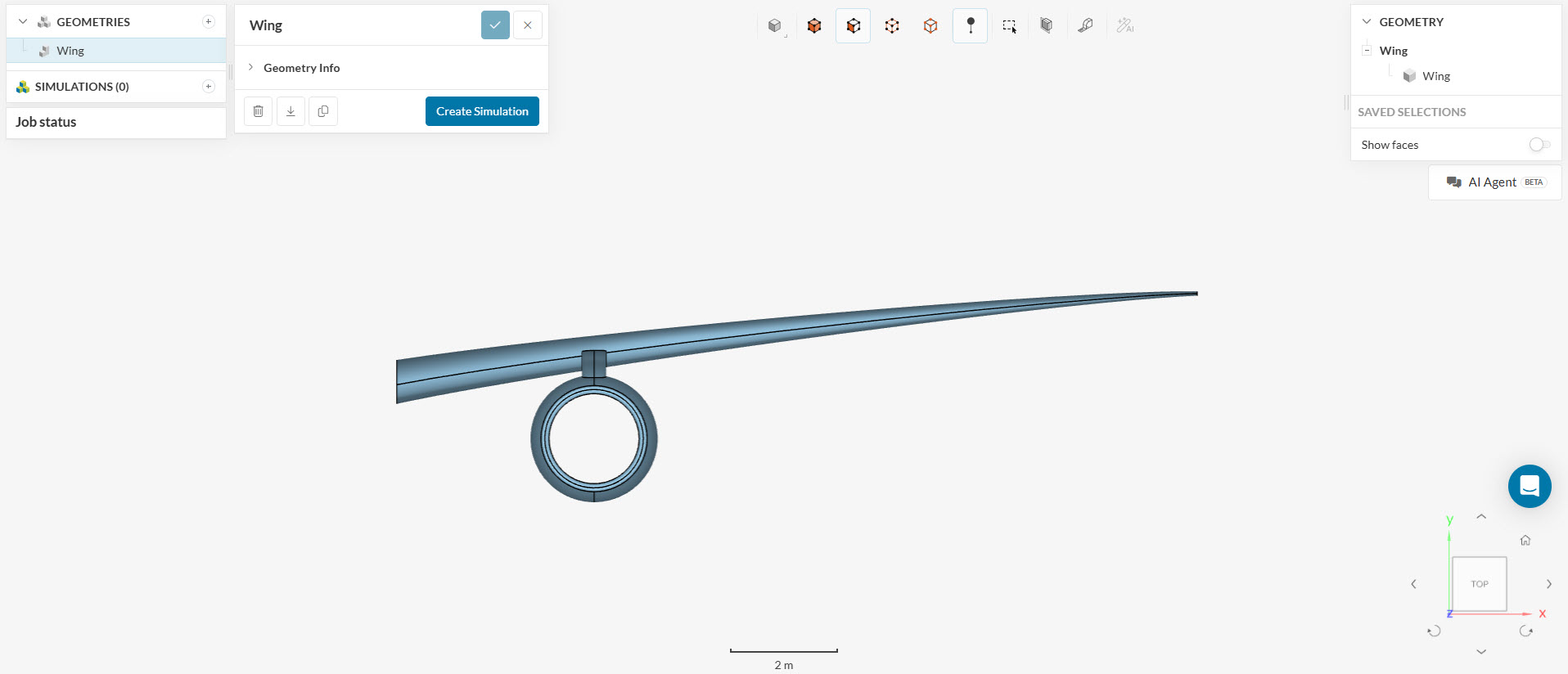
Task: Open the Job status panel
Action: (116, 122)
